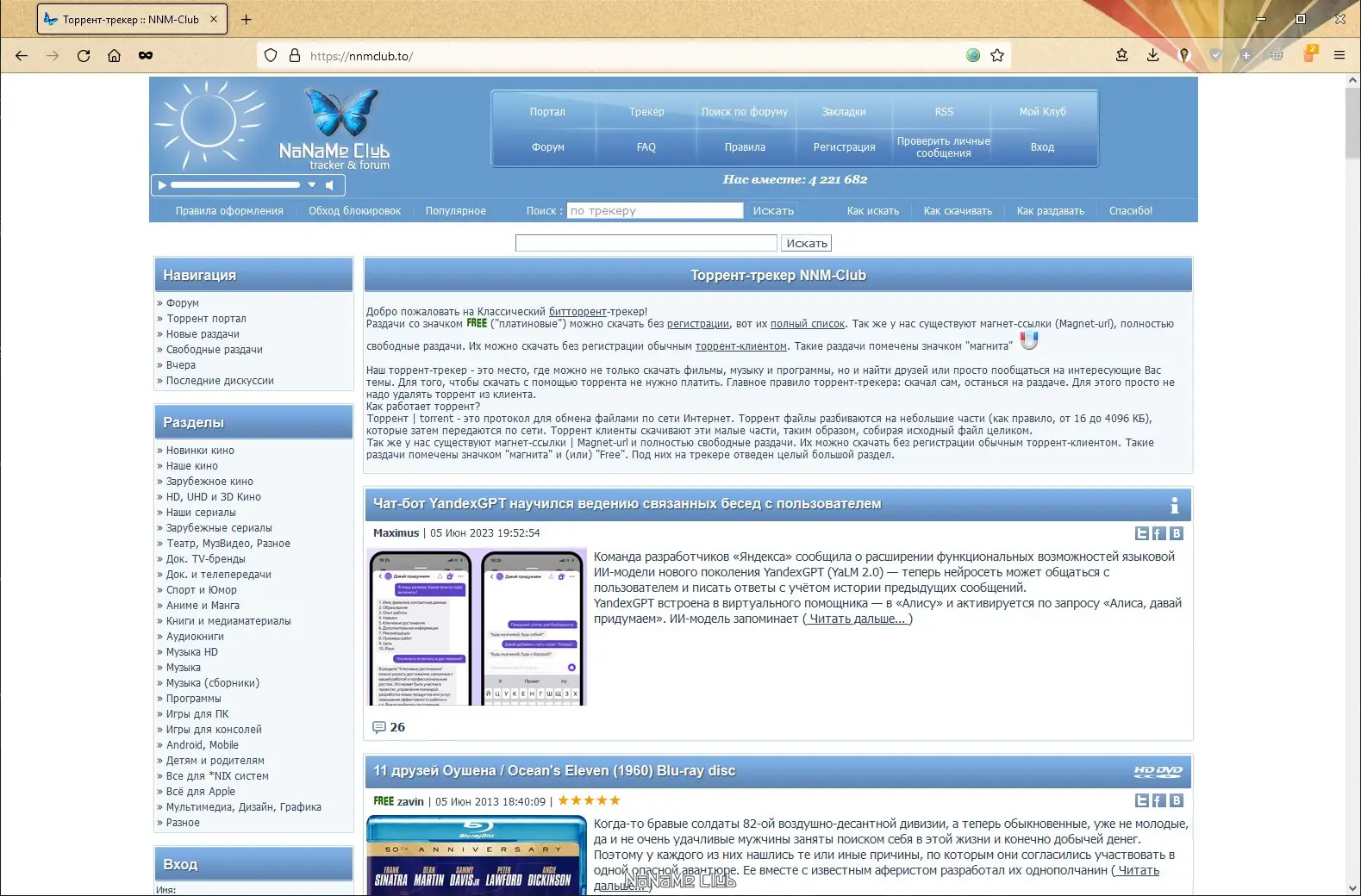
Task: Open the Регистрация menu item
Action: click(x=844, y=146)
